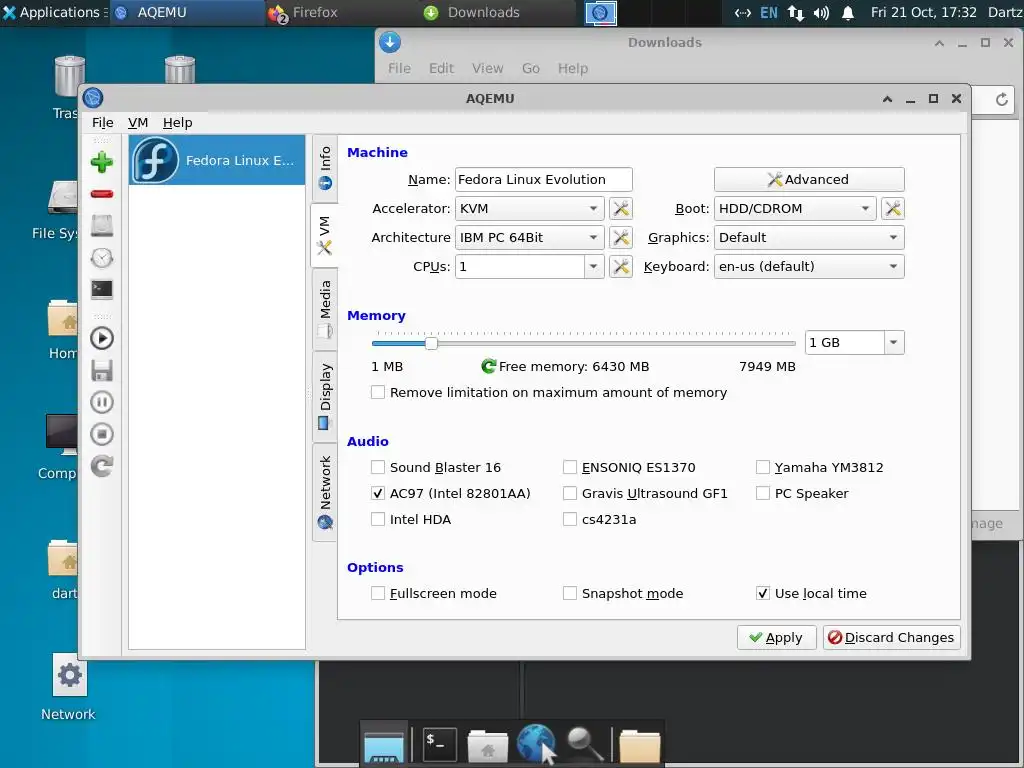Click the reload icon in the Downloads window
The height and width of the screenshot is (768, 1024).
(x=1001, y=99)
